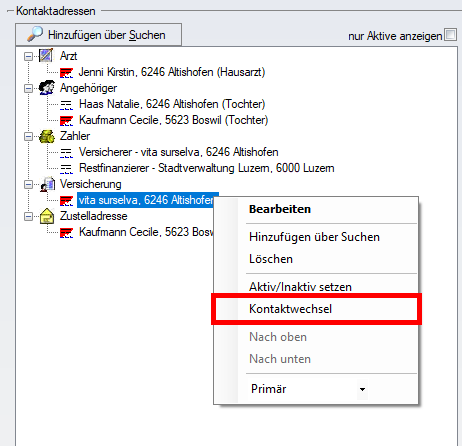Collapse the Zahler tree node
Screen dimensions: 462x446
tap(29, 136)
